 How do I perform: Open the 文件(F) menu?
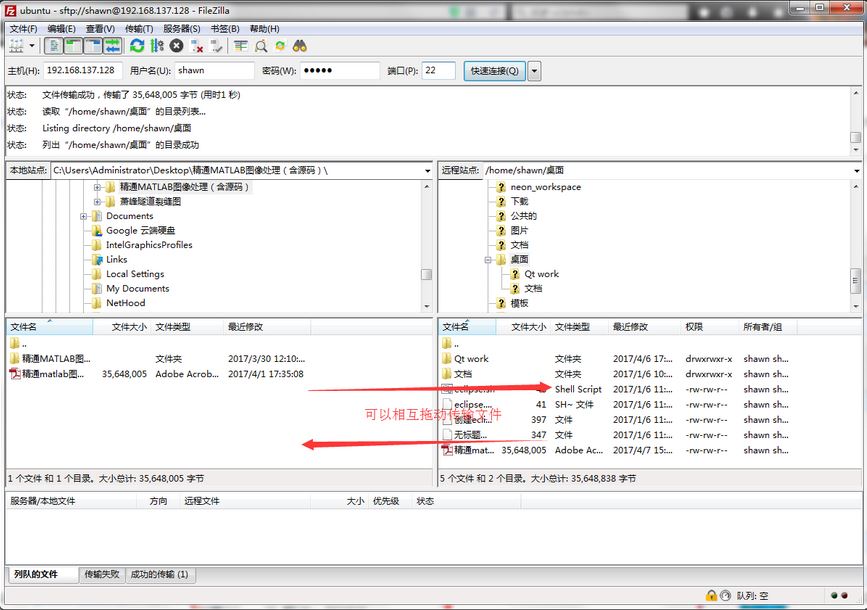pos(23,29)
